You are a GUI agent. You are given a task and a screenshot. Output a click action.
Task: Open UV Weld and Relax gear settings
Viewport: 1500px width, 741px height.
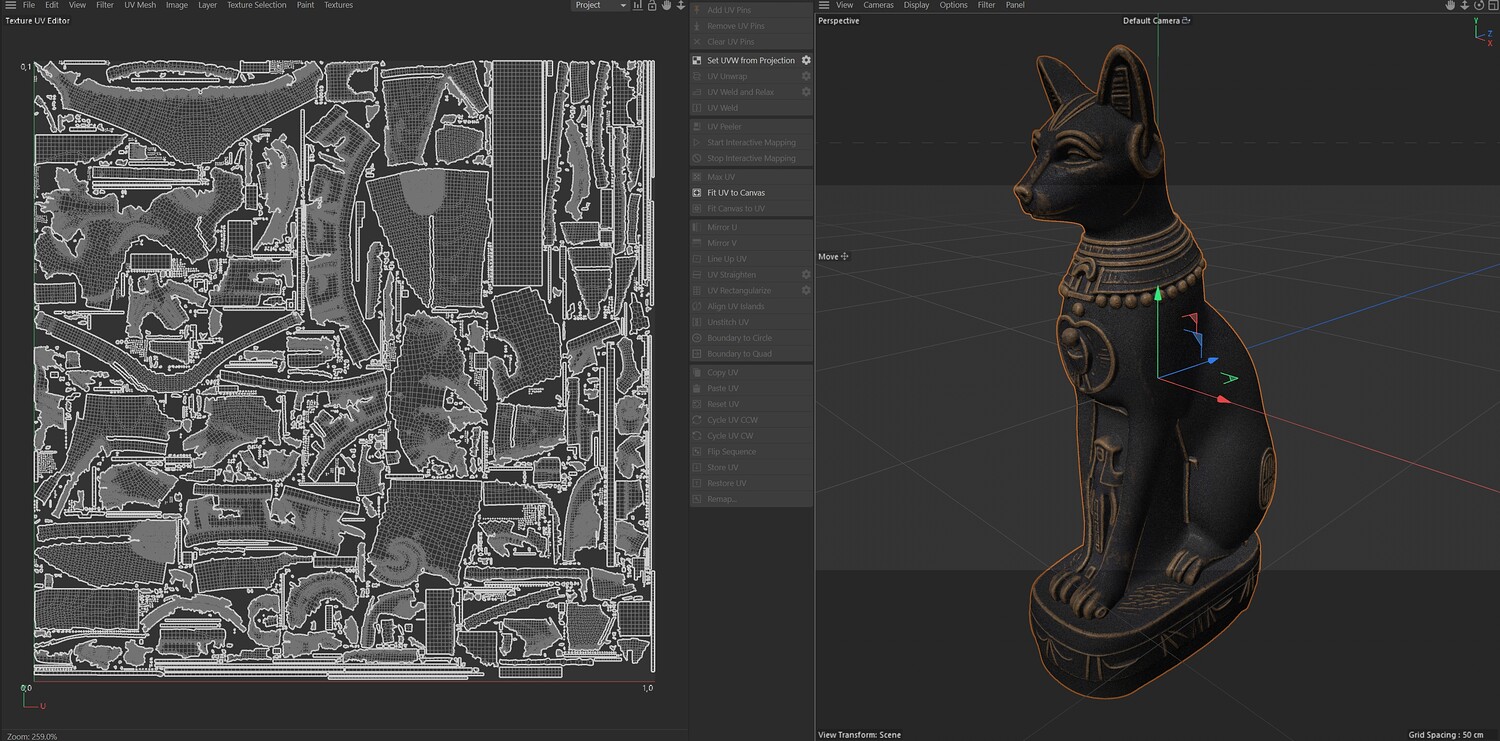coord(806,92)
